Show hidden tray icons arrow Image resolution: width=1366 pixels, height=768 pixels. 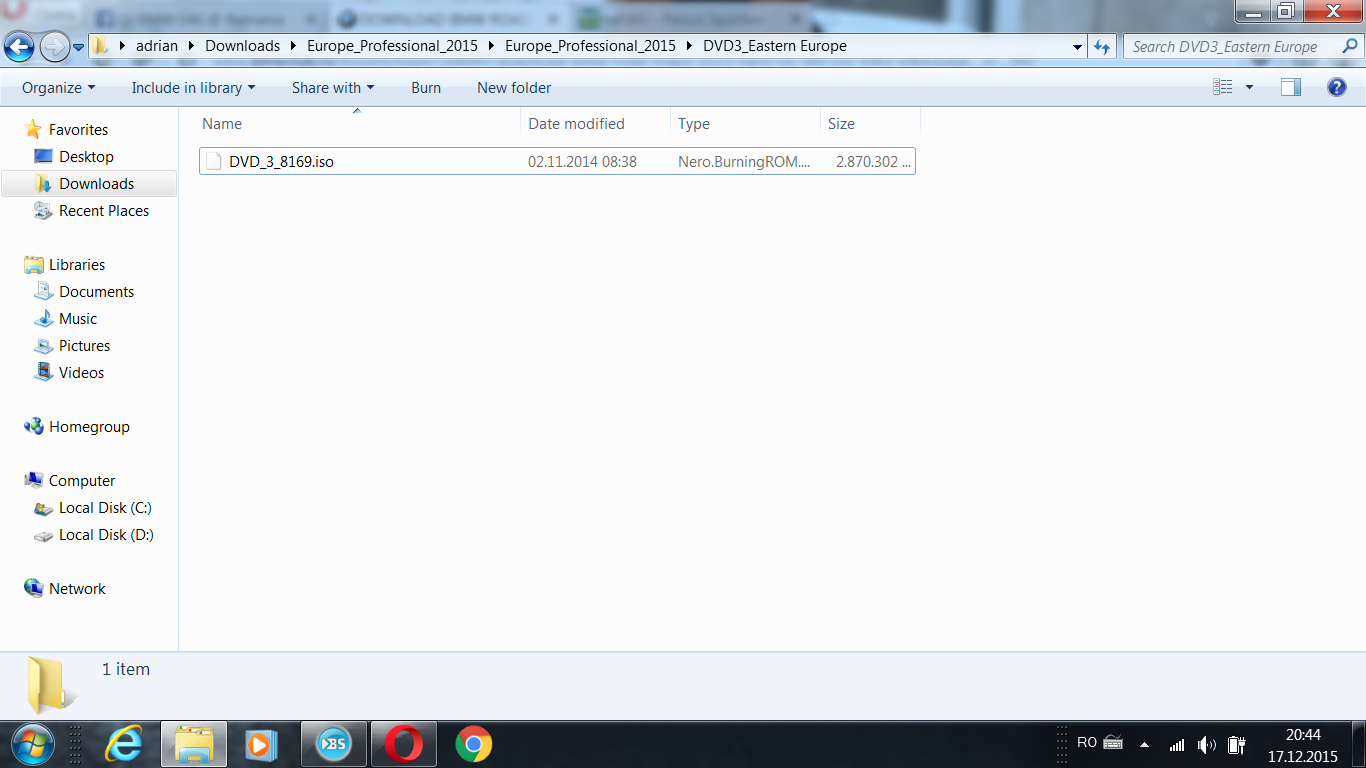[x=1144, y=745]
